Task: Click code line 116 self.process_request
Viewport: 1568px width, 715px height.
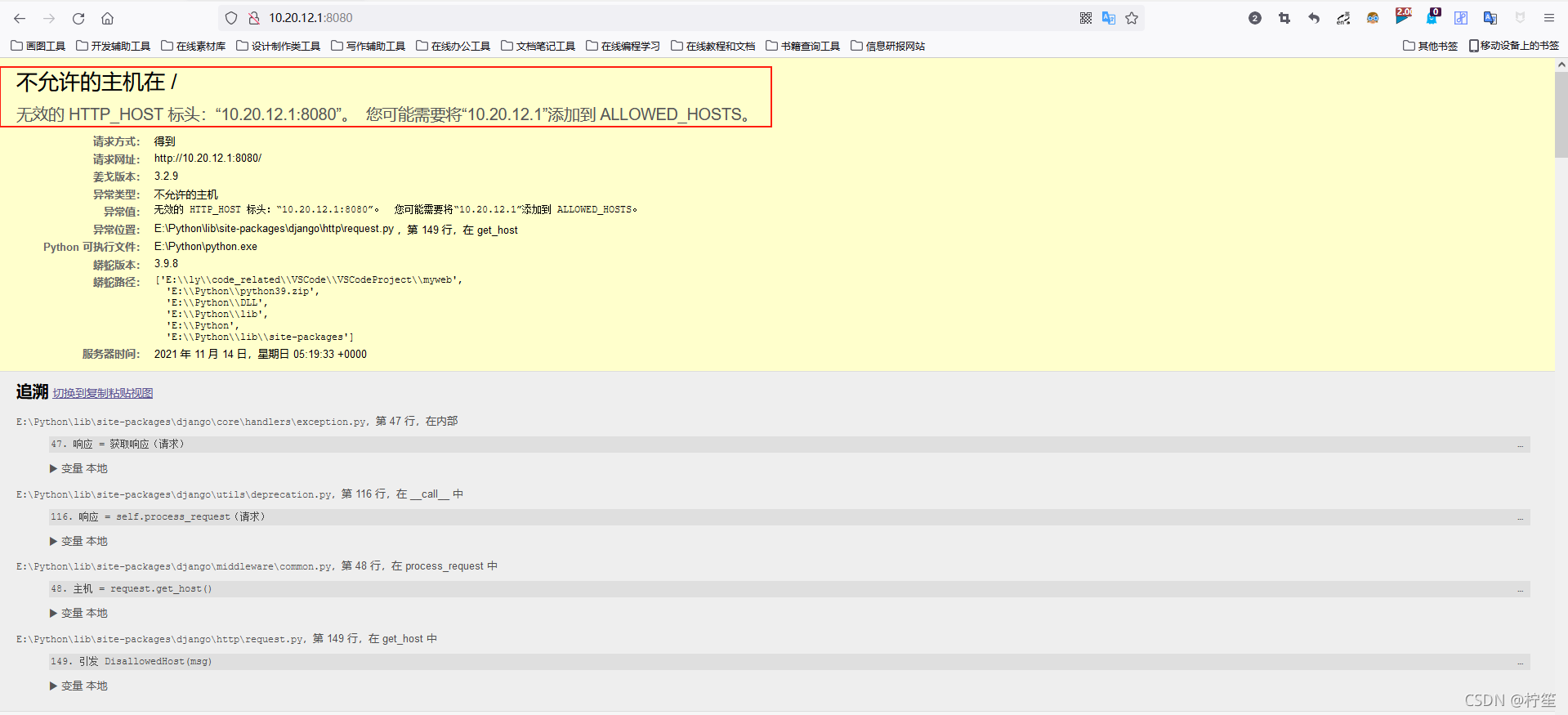Action: tap(789, 517)
